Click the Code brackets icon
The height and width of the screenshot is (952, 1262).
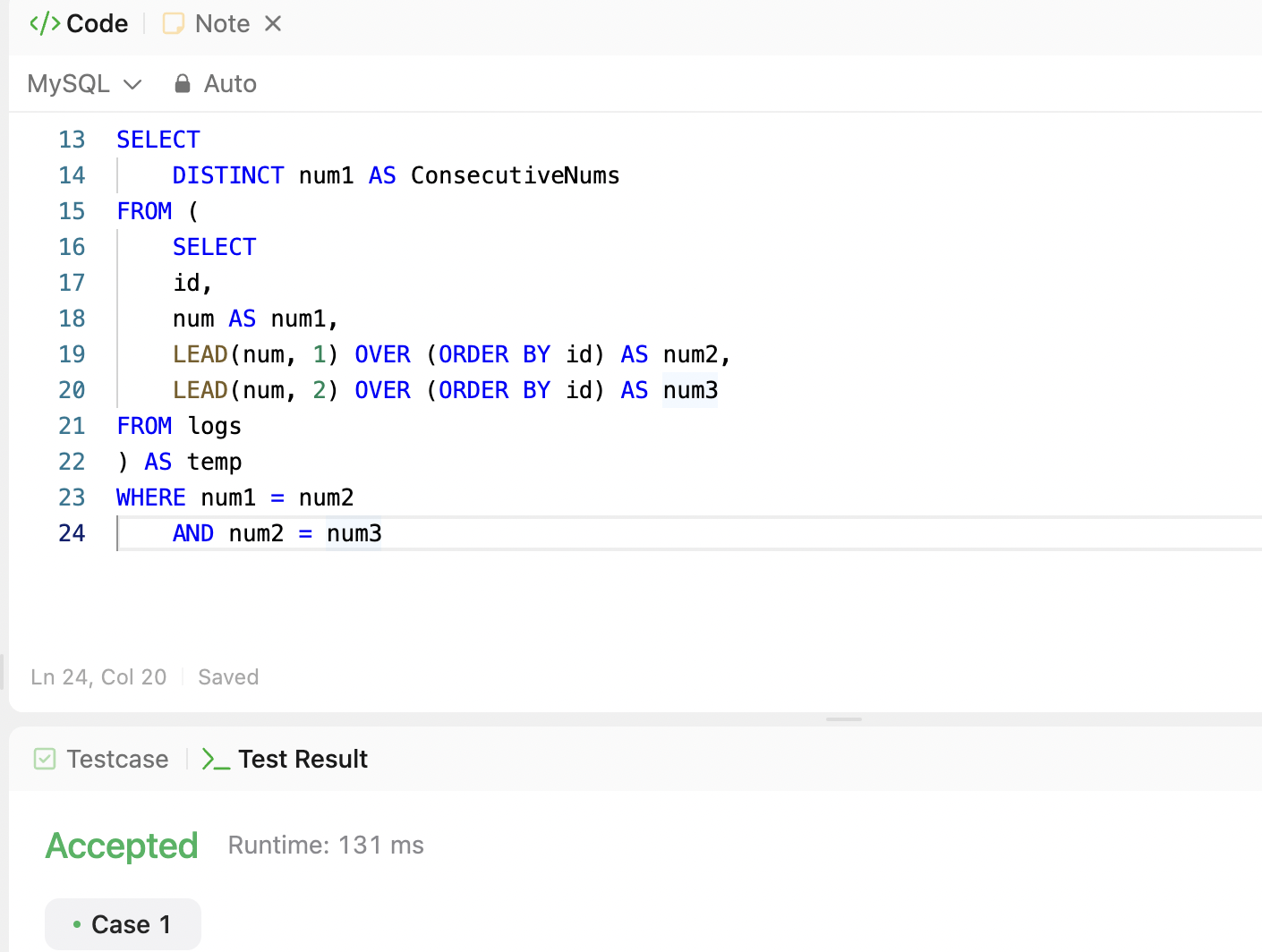(45, 23)
